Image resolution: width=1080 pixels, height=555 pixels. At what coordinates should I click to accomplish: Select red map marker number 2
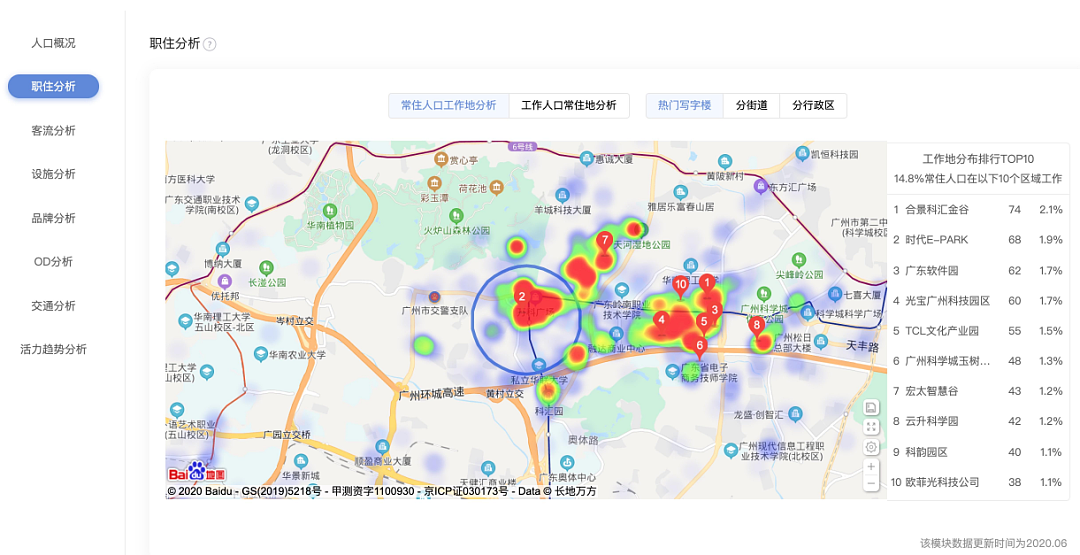[522, 299]
